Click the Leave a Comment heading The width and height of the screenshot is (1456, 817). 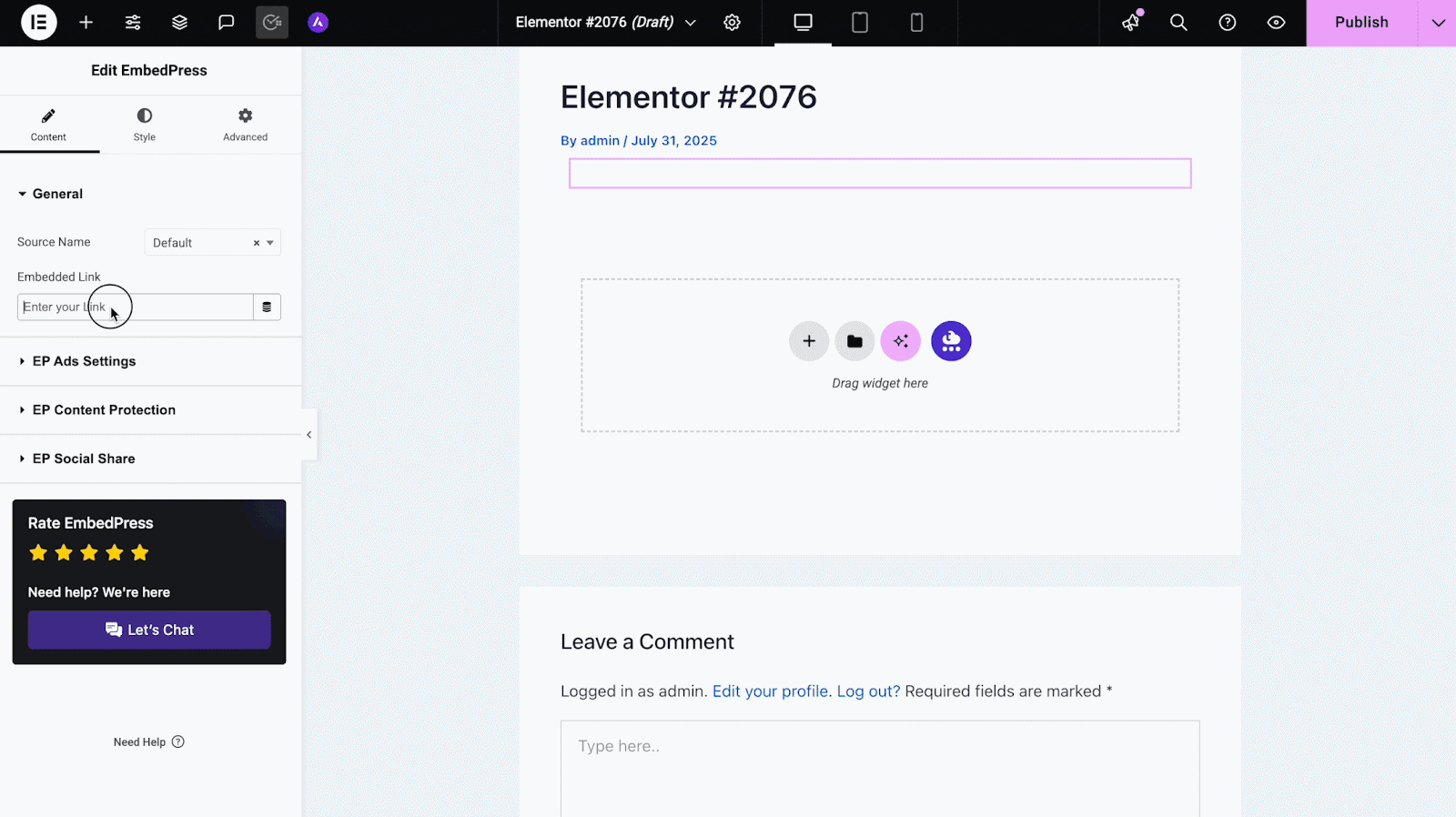pos(647,641)
